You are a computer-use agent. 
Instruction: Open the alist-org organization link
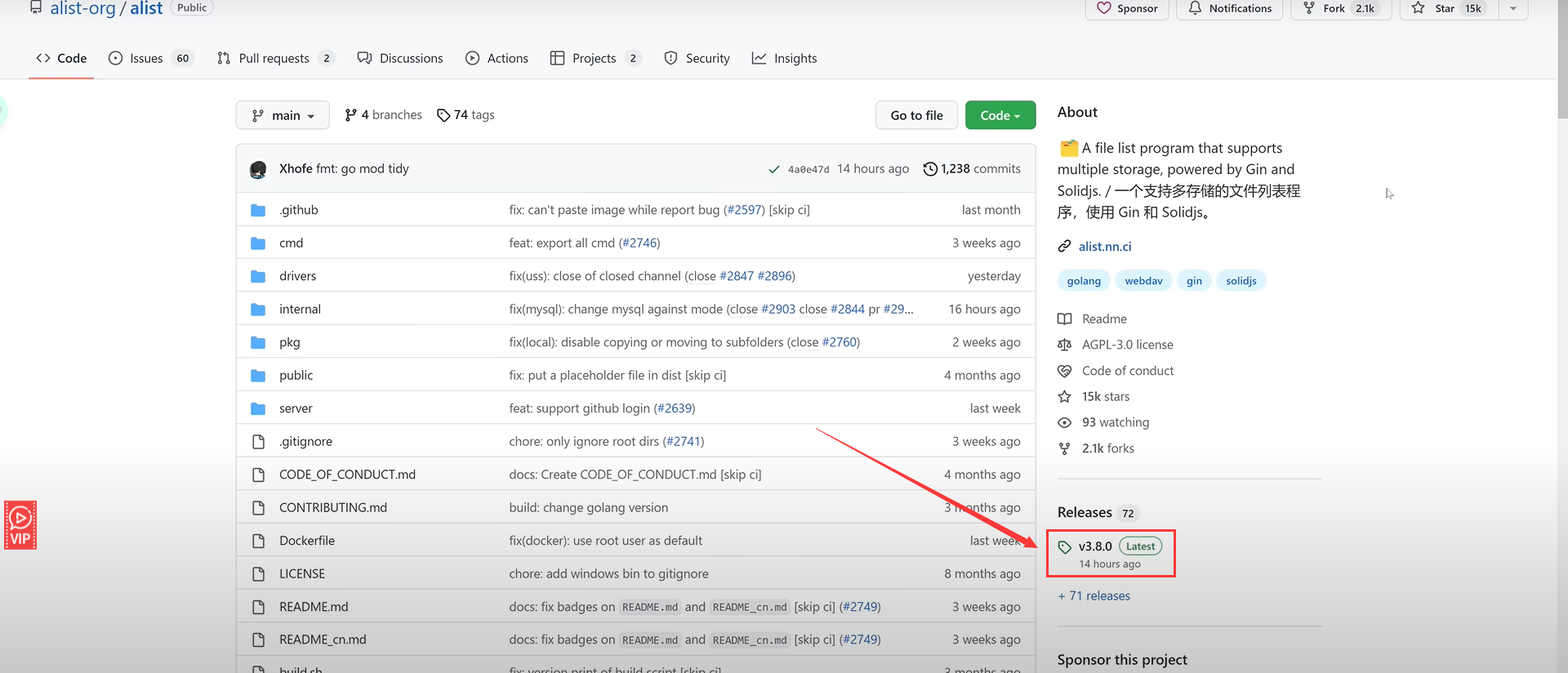point(82,8)
